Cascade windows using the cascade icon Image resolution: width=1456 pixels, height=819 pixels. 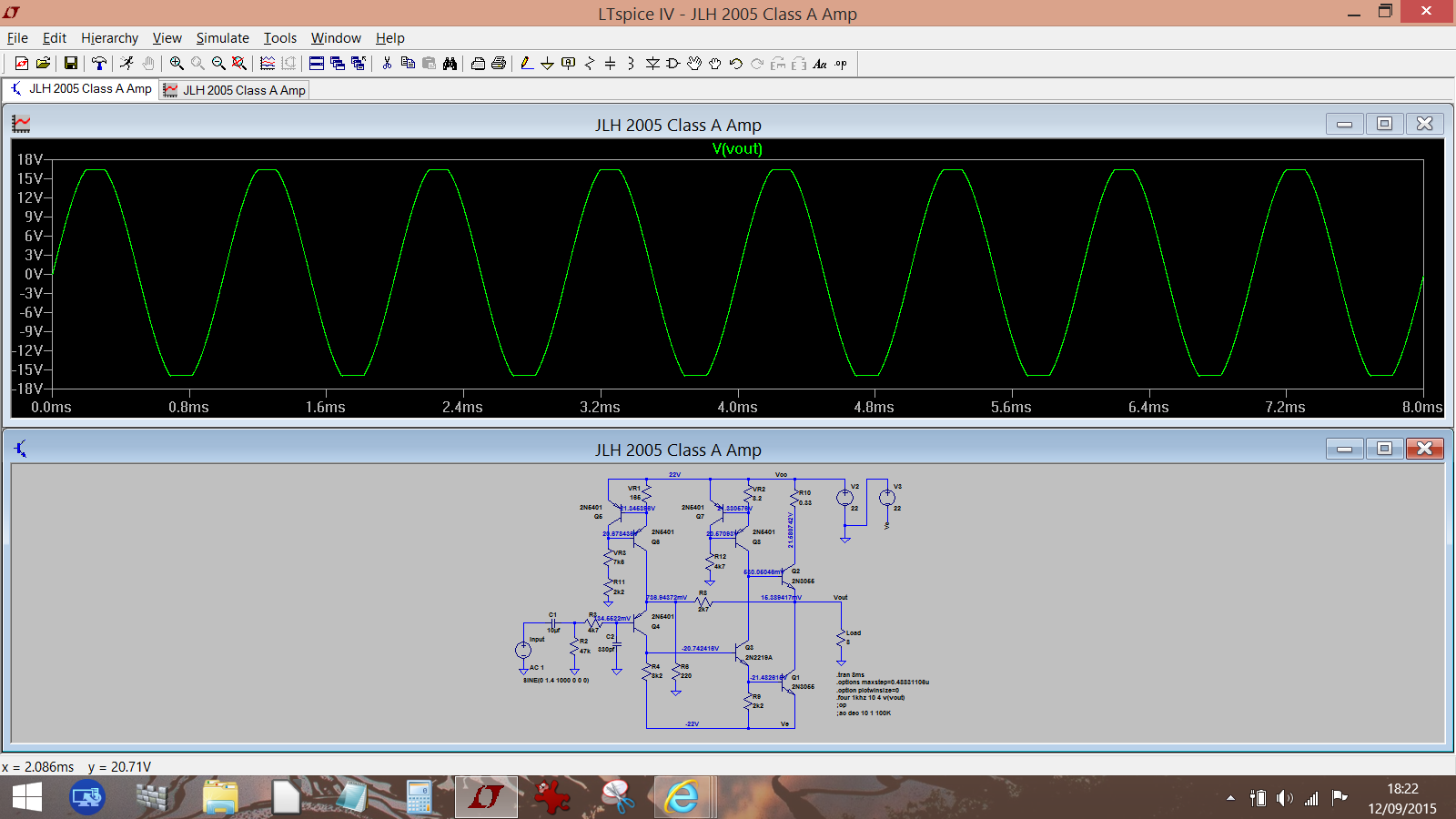338,63
